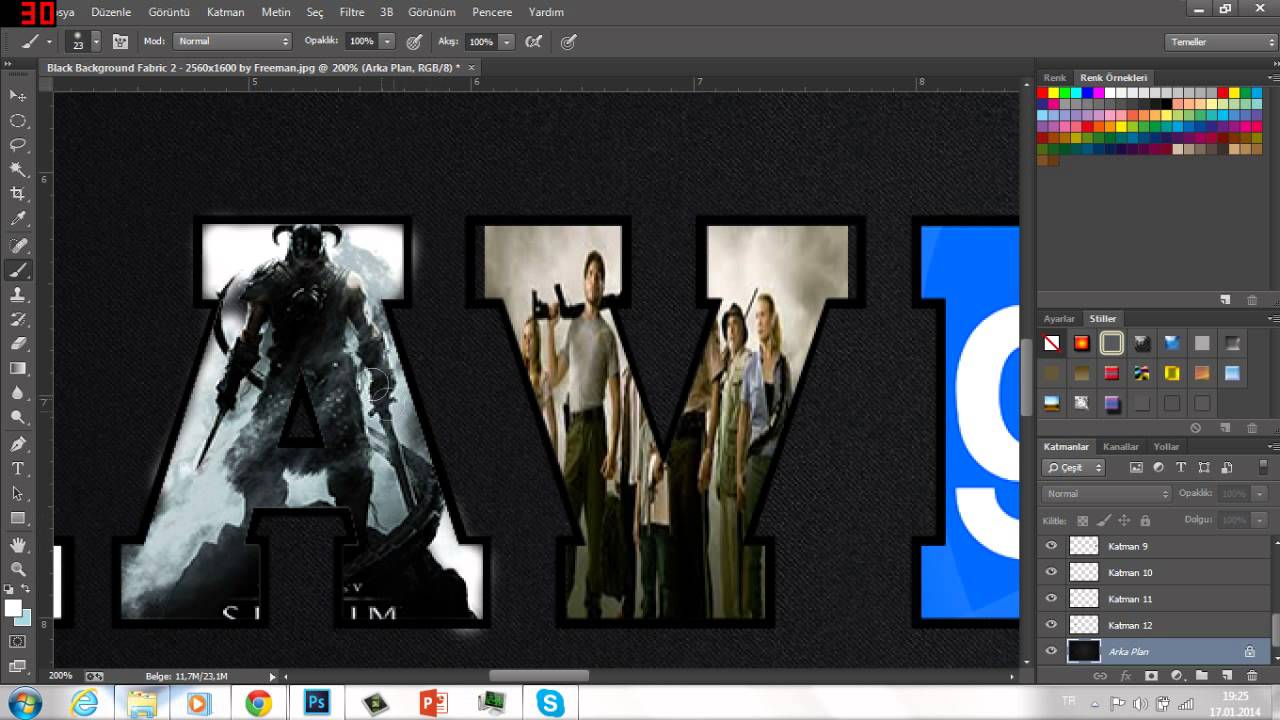
Task: Apply the yellow square style preset
Action: [x=1172, y=374]
